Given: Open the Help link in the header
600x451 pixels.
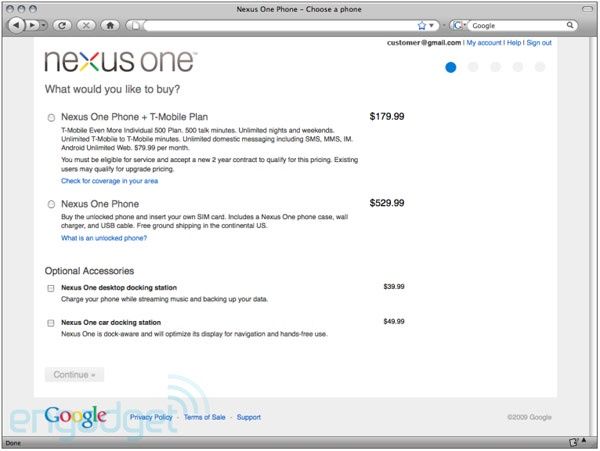Looking at the screenshot, I should (514, 42).
